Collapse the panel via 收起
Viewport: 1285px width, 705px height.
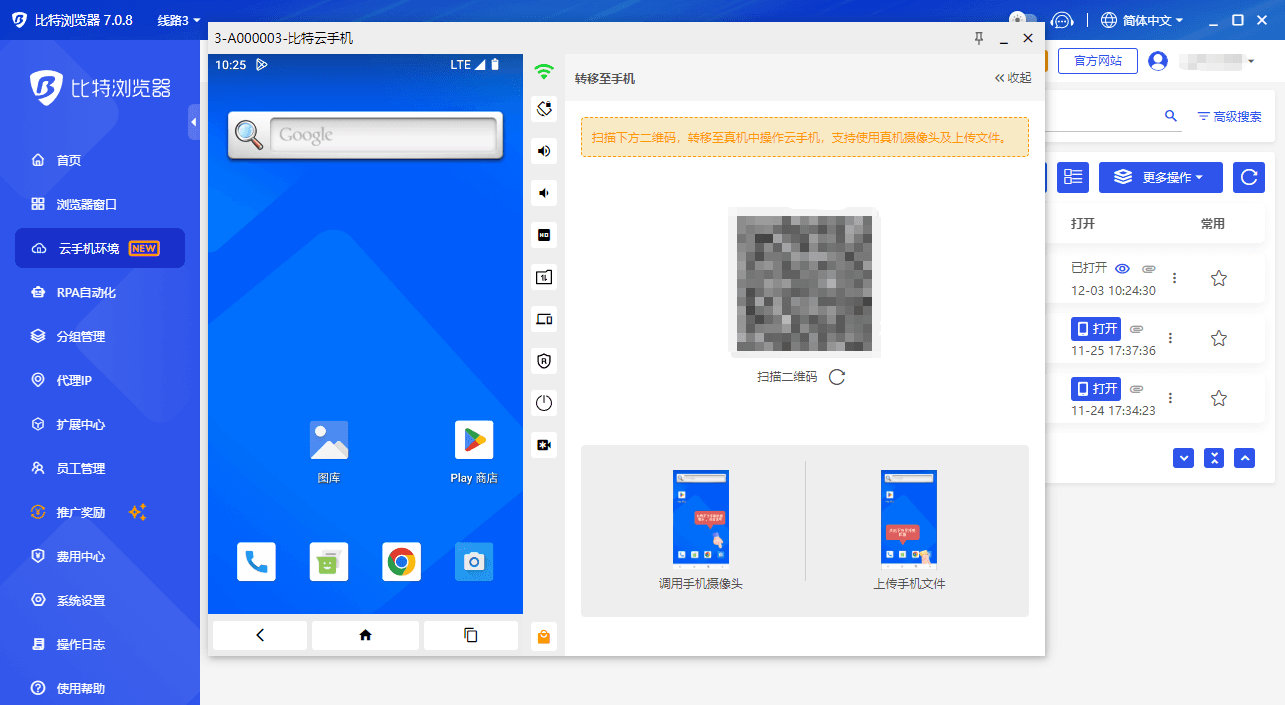click(x=1012, y=77)
